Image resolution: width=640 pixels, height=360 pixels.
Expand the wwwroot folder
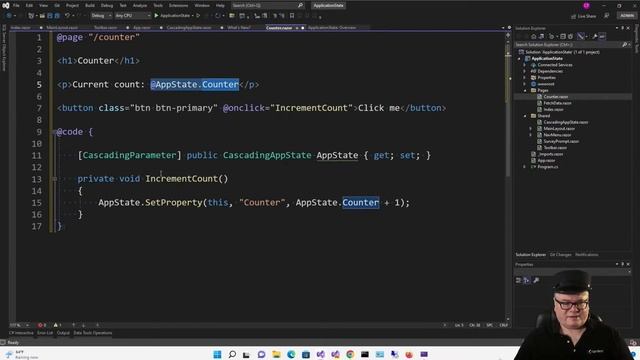525,84
